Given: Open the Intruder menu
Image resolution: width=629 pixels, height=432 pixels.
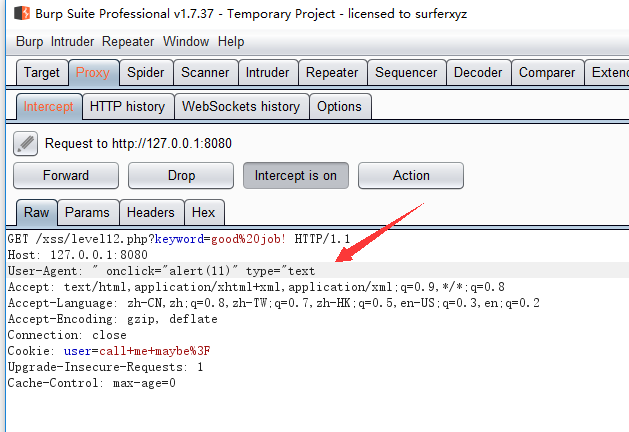Looking at the screenshot, I should tap(72, 41).
